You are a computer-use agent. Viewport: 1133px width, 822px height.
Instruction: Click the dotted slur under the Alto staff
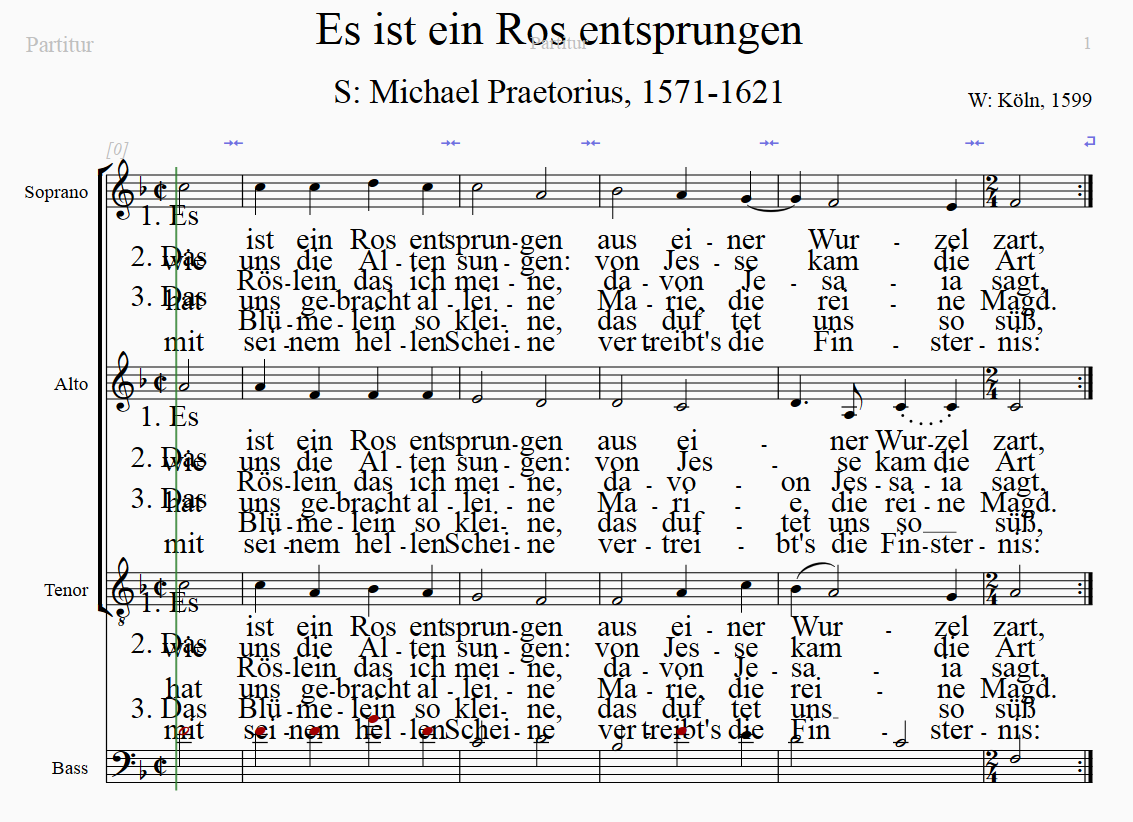coord(926,419)
